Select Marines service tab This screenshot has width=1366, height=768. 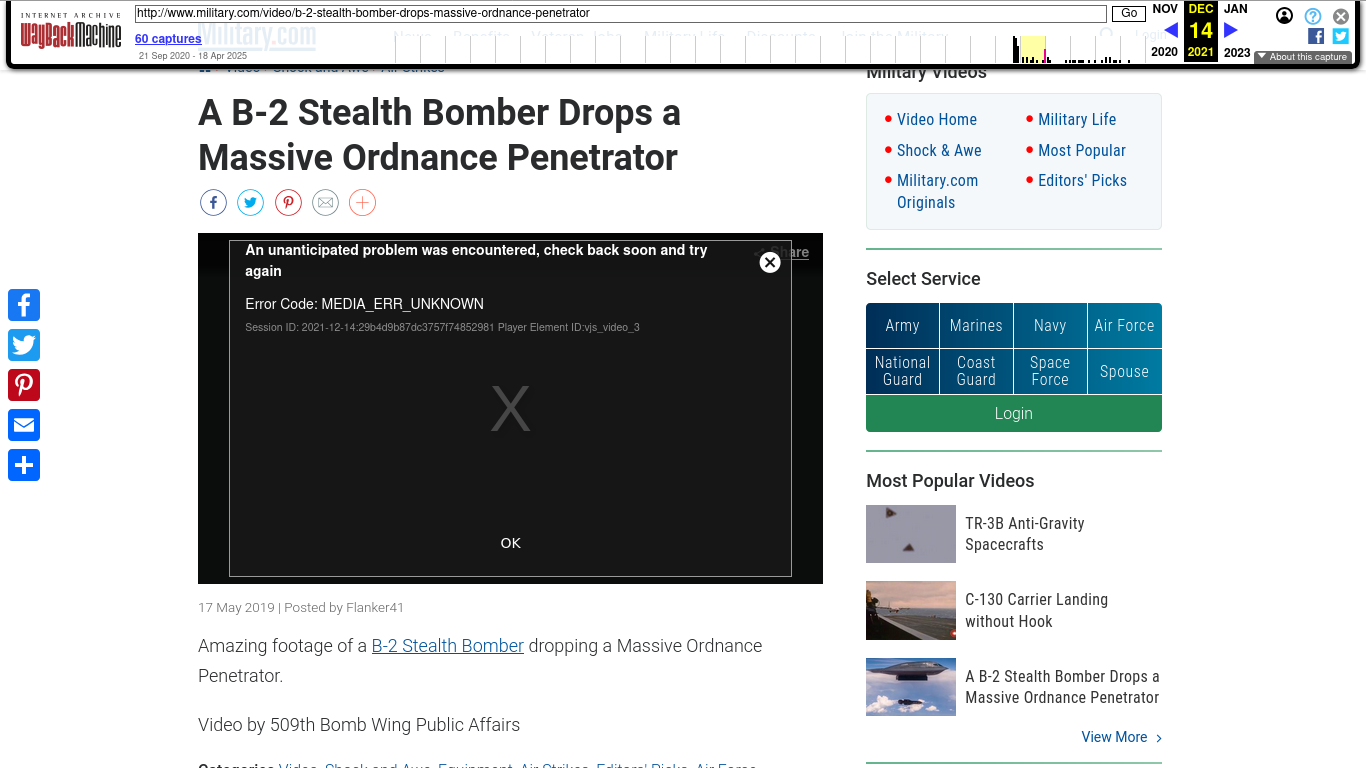pos(976,326)
